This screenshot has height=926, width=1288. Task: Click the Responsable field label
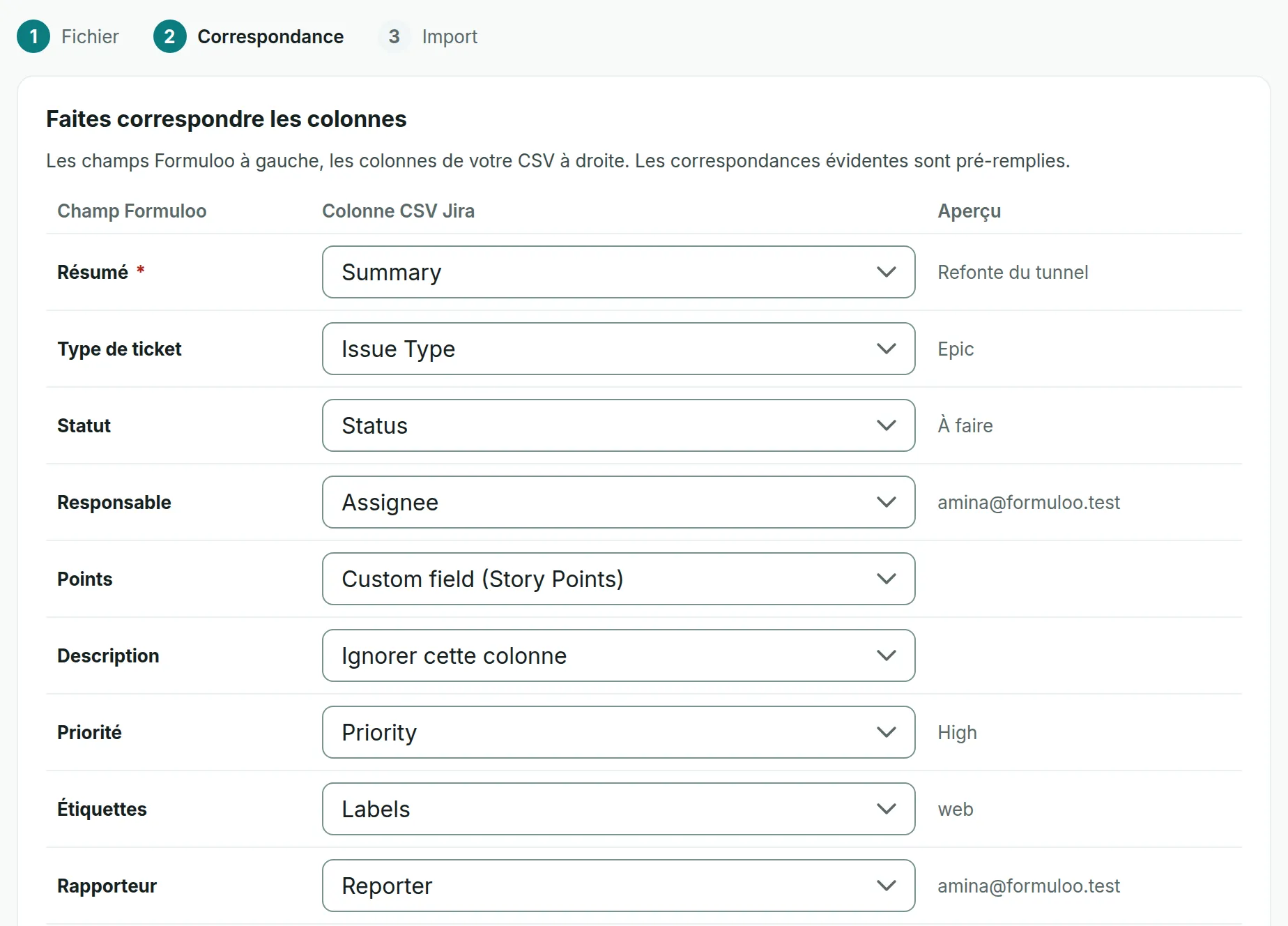point(114,502)
